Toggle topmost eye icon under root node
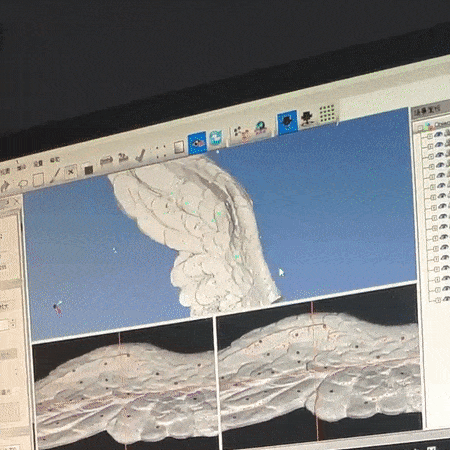The width and height of the screenshot is (450, 450). tap(438, 134)
